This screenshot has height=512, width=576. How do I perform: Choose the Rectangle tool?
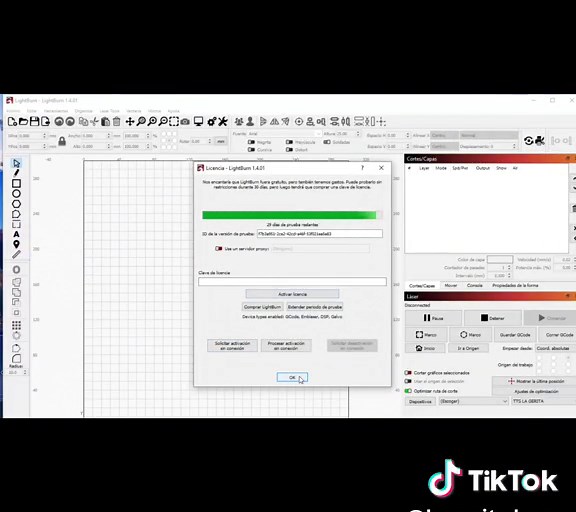[16, 183]
